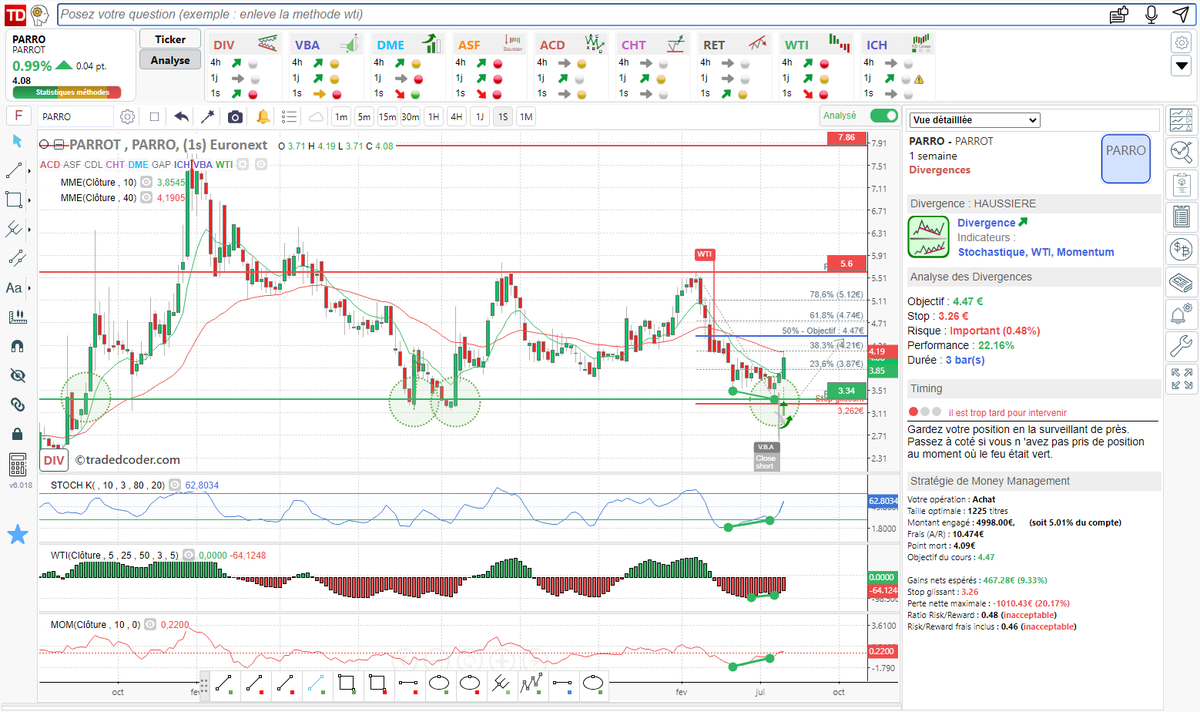Select the 4H timeframe
This screenshot has width=1200, height=712.
pyautogui.click(x=457, y=116)
